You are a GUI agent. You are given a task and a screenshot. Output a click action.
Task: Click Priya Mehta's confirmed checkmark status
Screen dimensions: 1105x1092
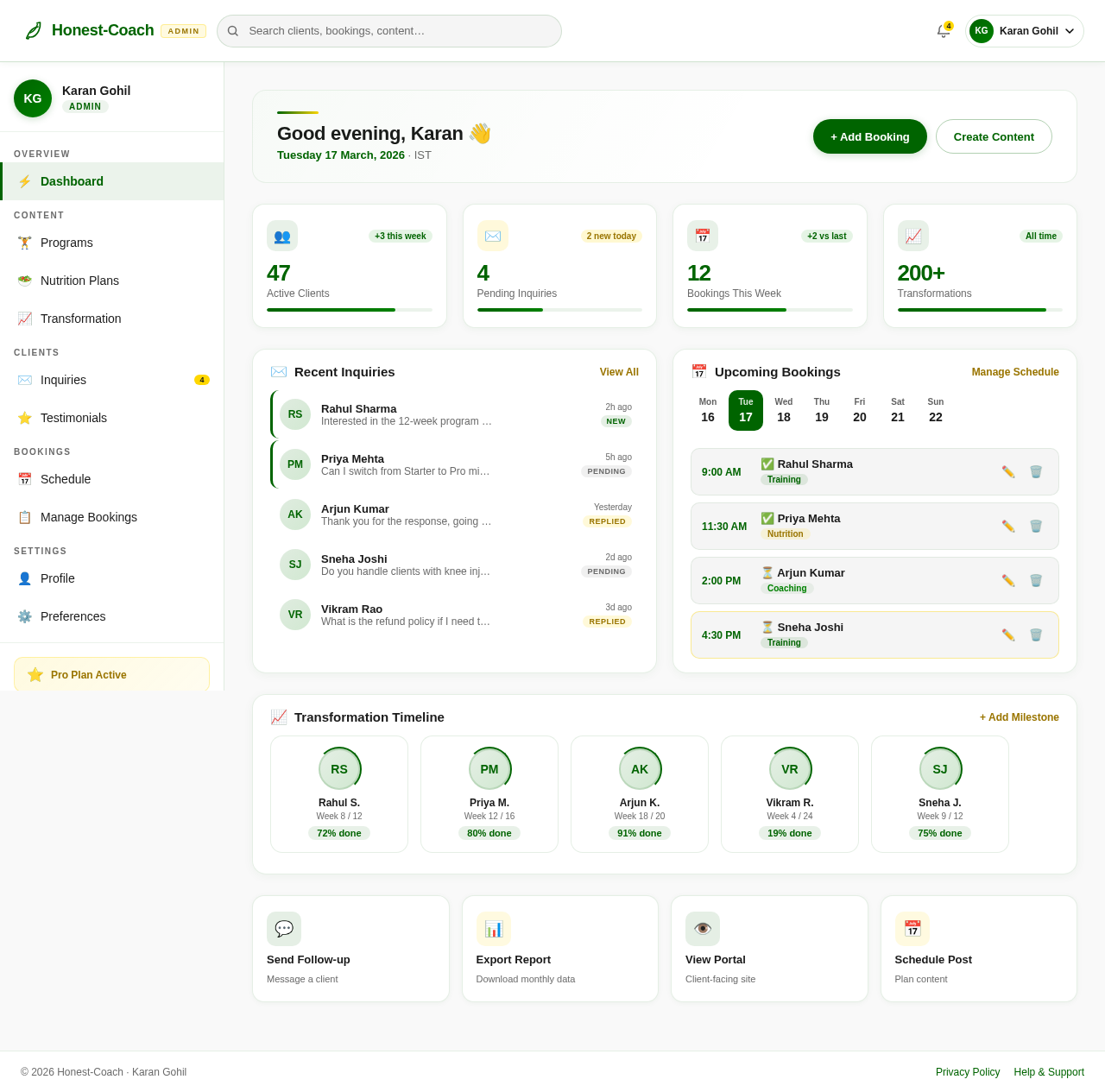[767, 518]
